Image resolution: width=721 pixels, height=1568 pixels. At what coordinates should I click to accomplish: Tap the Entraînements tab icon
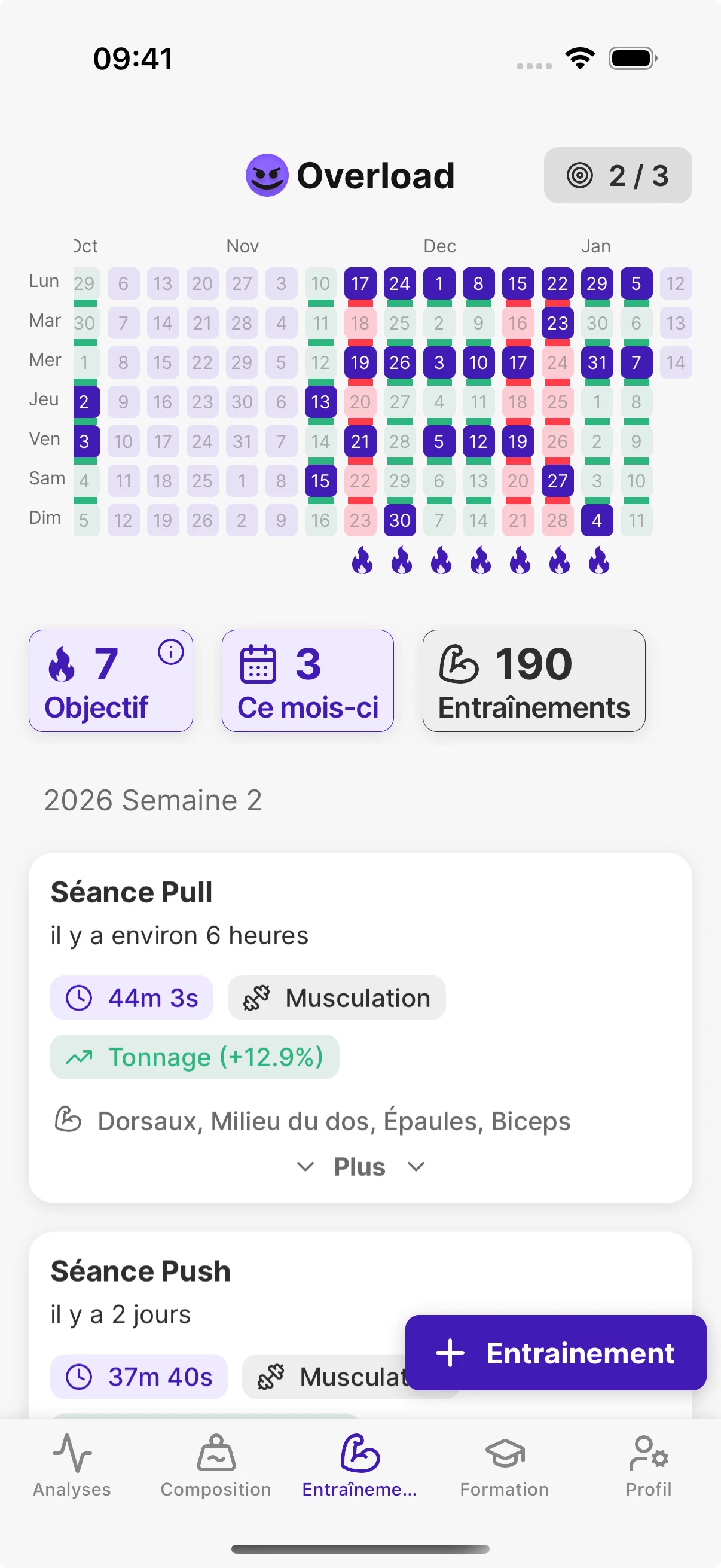pos(360,1453)
